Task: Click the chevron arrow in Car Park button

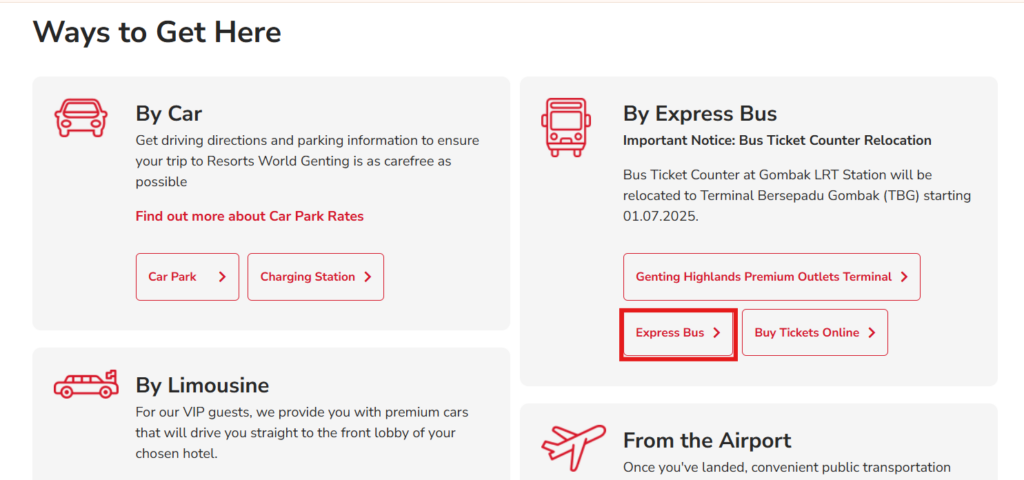Action: [222, 277]
